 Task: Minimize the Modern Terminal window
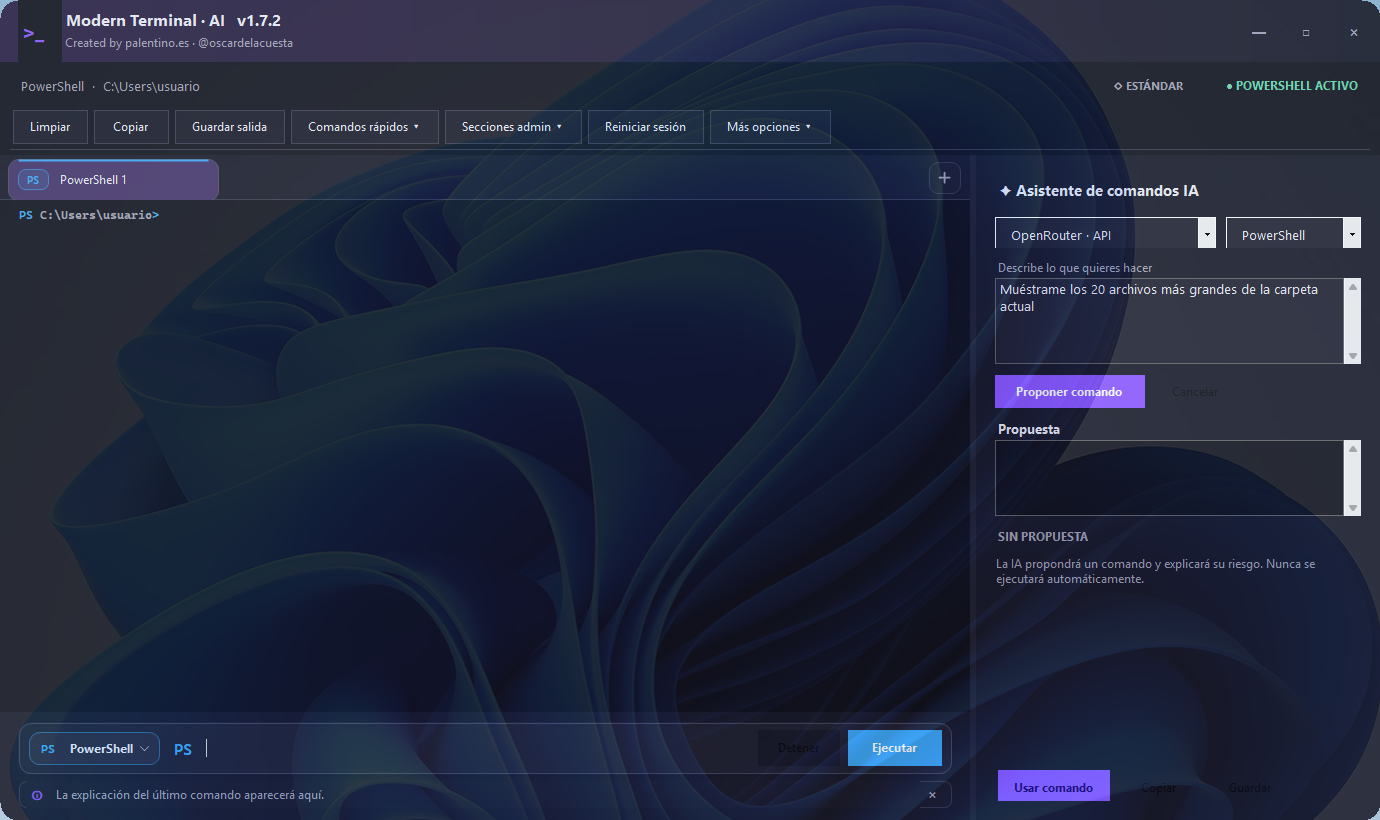pos(1258,33)
